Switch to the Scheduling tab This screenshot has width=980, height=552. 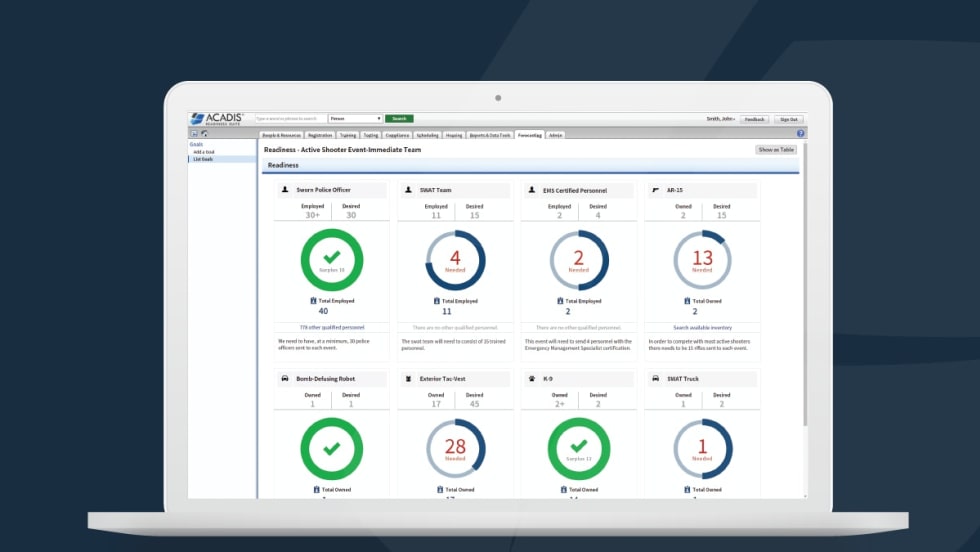427,134
